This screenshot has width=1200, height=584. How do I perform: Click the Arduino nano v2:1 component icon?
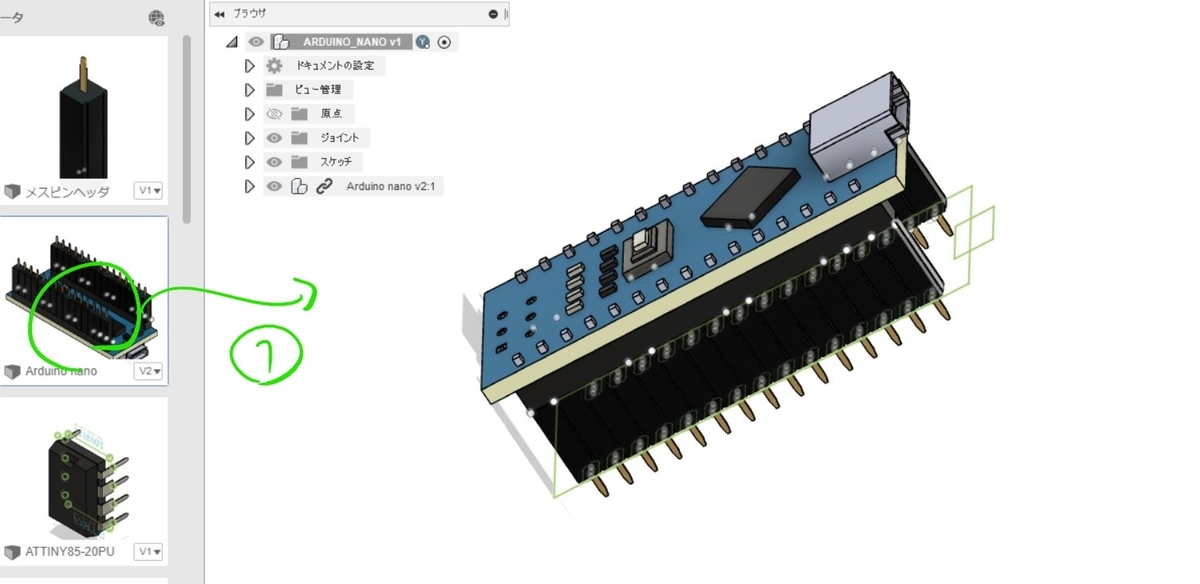[x=299, y=186]
